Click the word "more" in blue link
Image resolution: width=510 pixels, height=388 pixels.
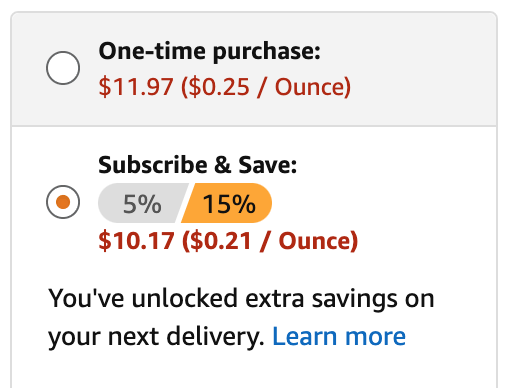(x=375, y=337)
